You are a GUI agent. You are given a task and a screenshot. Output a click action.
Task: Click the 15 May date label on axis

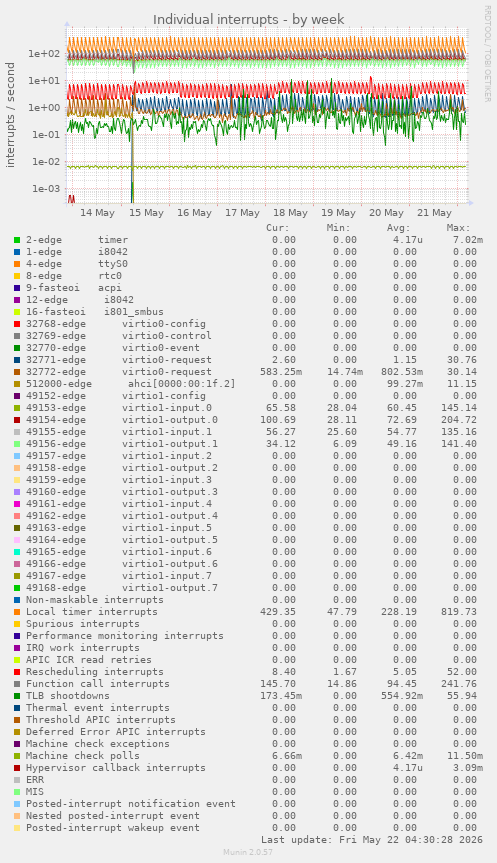(x=146, y=213)
